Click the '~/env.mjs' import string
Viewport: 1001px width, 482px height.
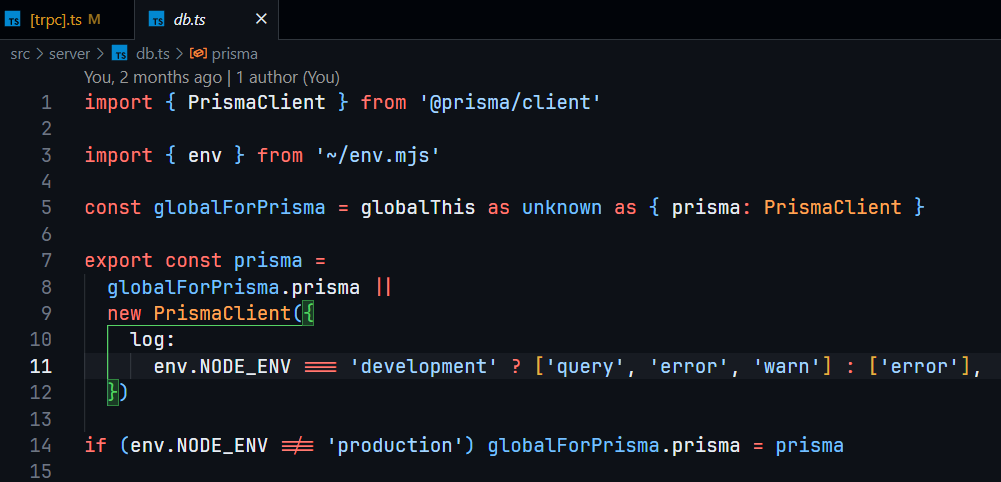(x=377, y=155)
